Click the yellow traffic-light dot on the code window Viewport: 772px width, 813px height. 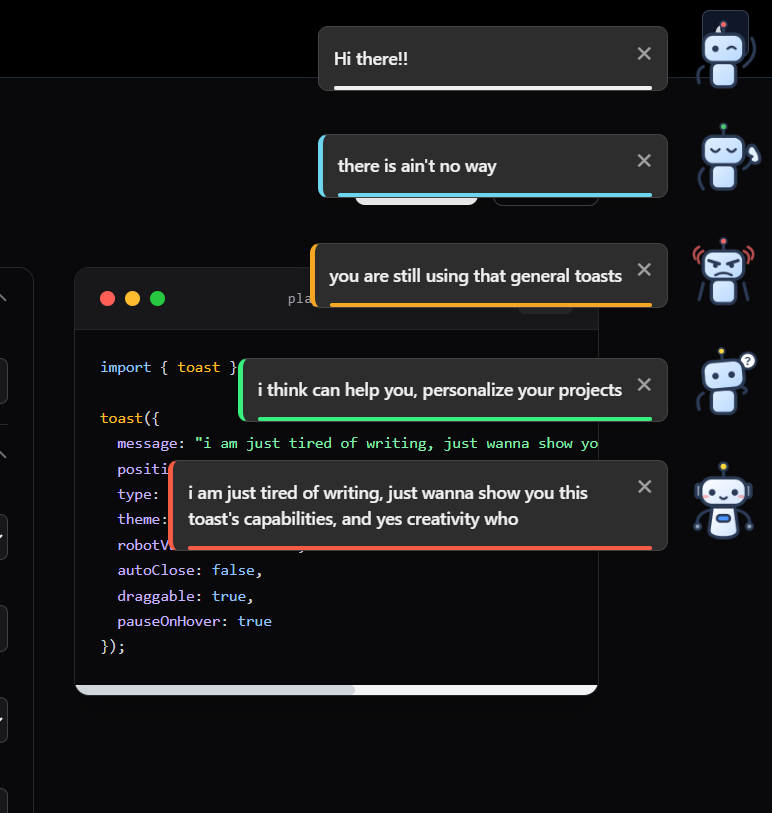[132, 297]
